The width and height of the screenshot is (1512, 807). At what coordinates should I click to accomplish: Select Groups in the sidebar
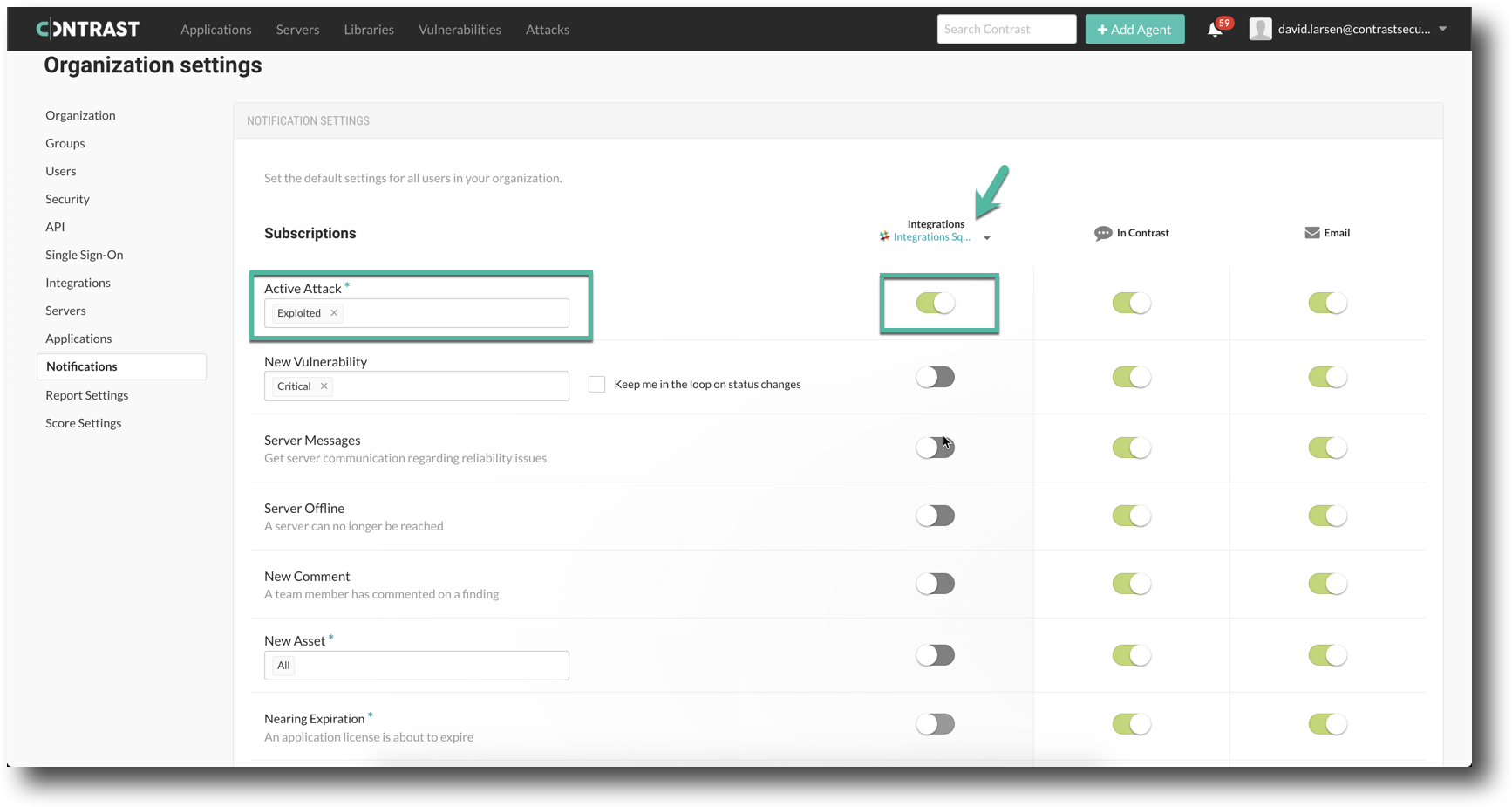pos(65,143)
